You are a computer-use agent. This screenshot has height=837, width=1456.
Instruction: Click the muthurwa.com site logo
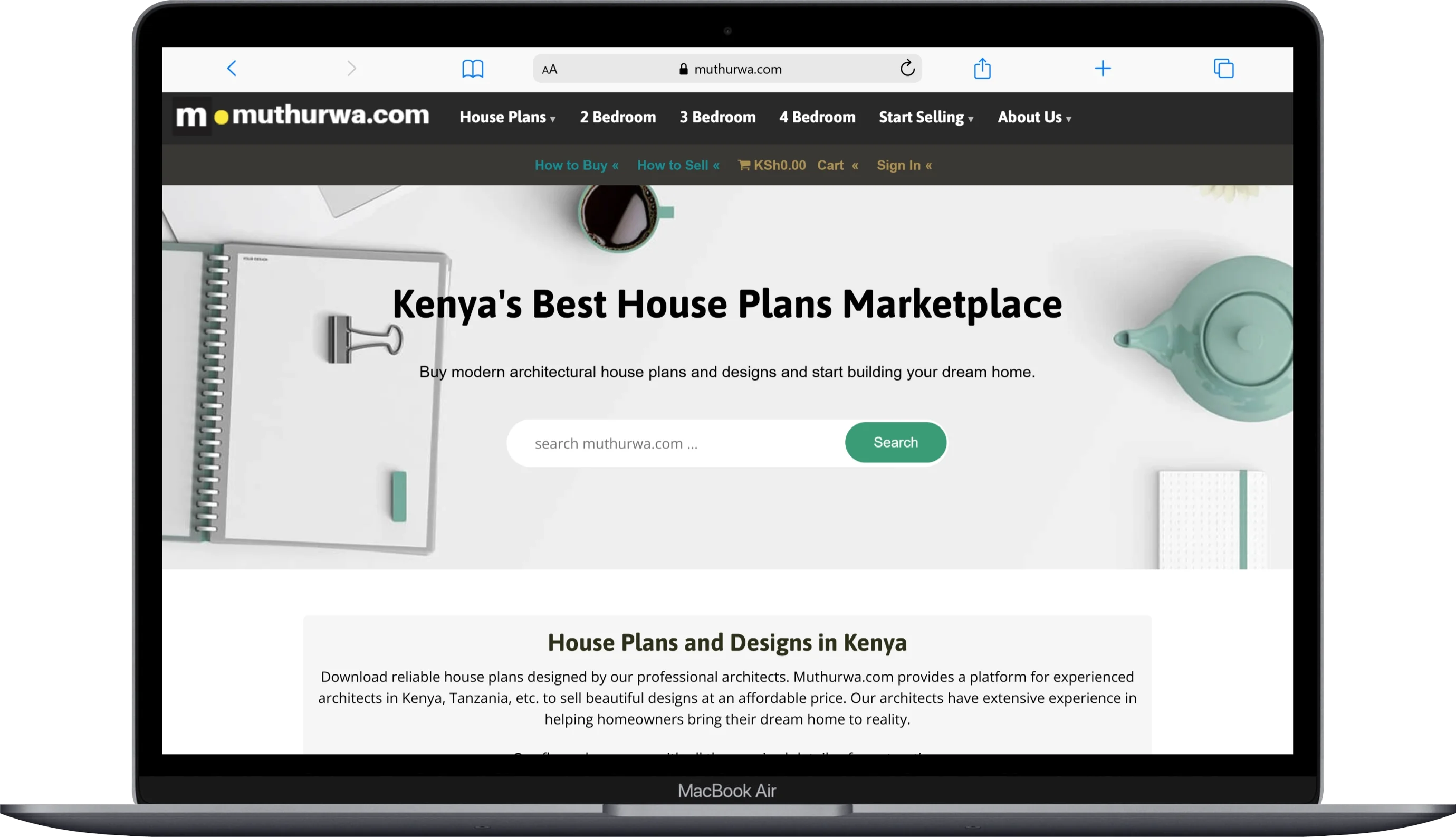302,116
